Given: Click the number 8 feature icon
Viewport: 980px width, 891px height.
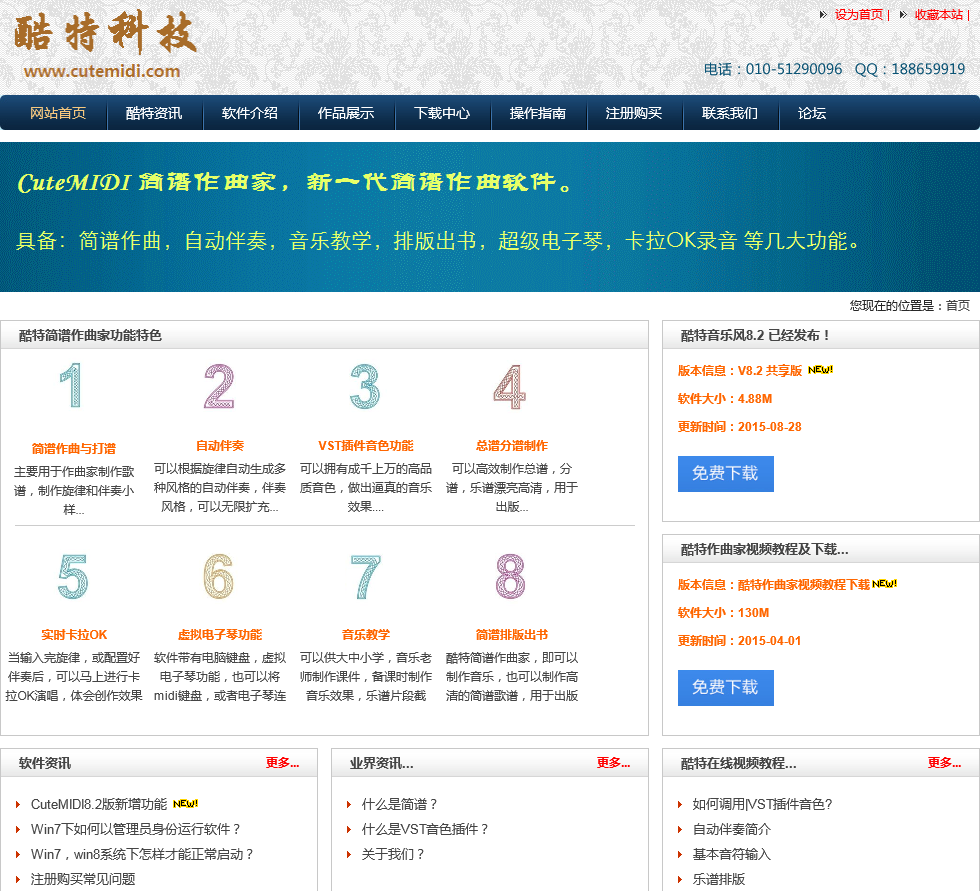Looking at the screenshot, I should point(510,576).
